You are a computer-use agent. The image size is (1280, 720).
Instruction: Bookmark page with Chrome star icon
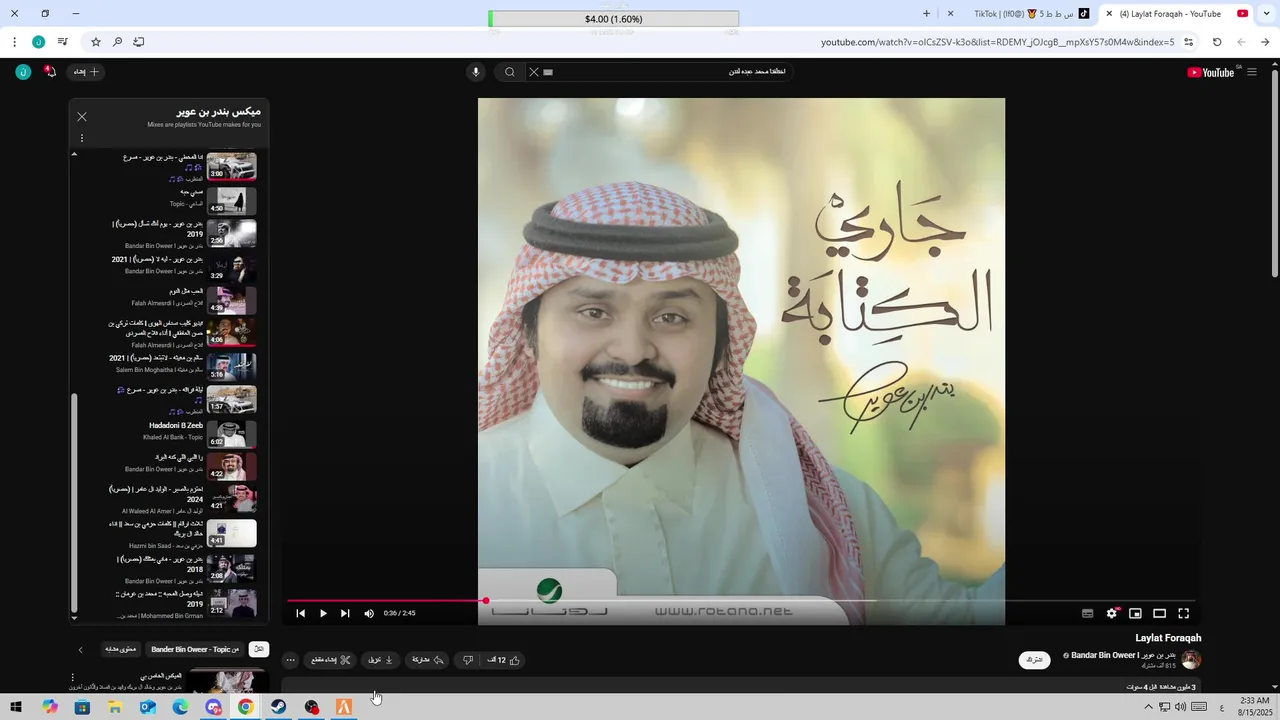click(x=96, y=42)
